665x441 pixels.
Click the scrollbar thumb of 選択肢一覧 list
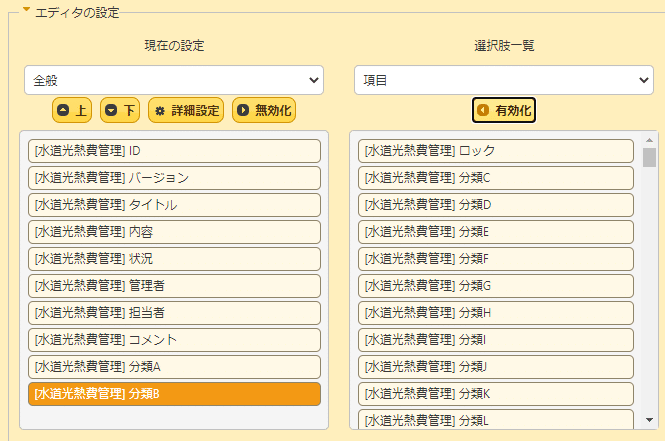coord(649,157)
